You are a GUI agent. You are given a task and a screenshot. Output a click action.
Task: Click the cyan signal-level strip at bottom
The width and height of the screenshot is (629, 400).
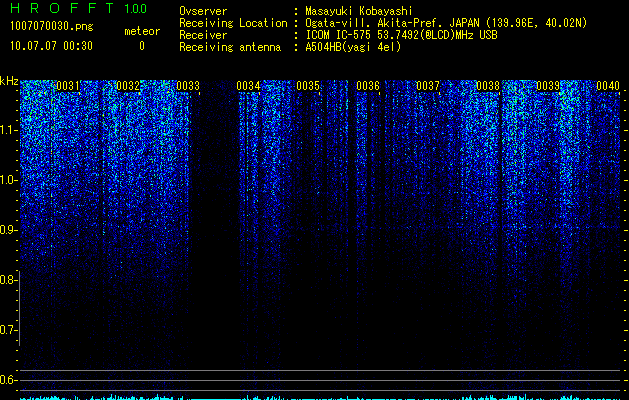click(320, 397)
